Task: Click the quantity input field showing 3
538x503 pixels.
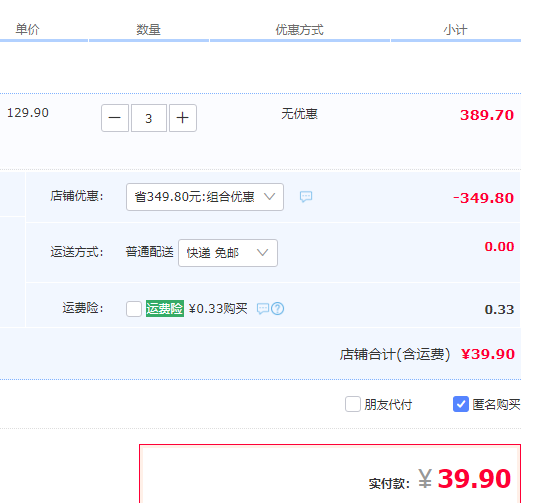Action: (x=149, y=118)
